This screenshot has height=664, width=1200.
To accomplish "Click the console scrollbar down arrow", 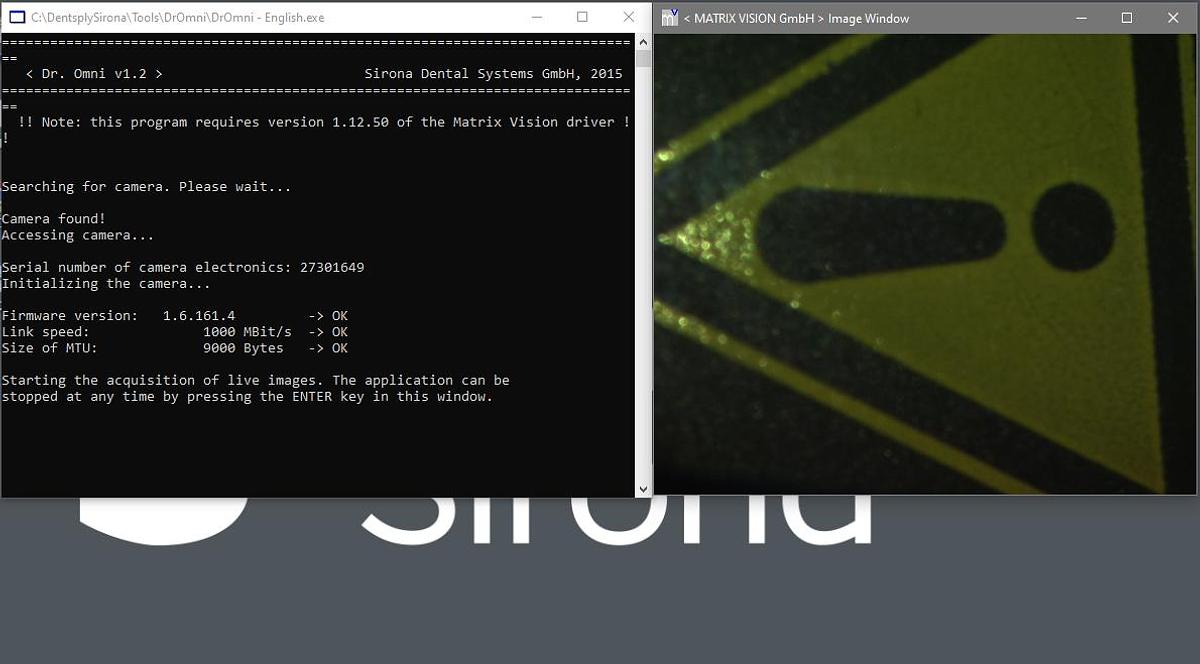I will click(x=643, y=489).
